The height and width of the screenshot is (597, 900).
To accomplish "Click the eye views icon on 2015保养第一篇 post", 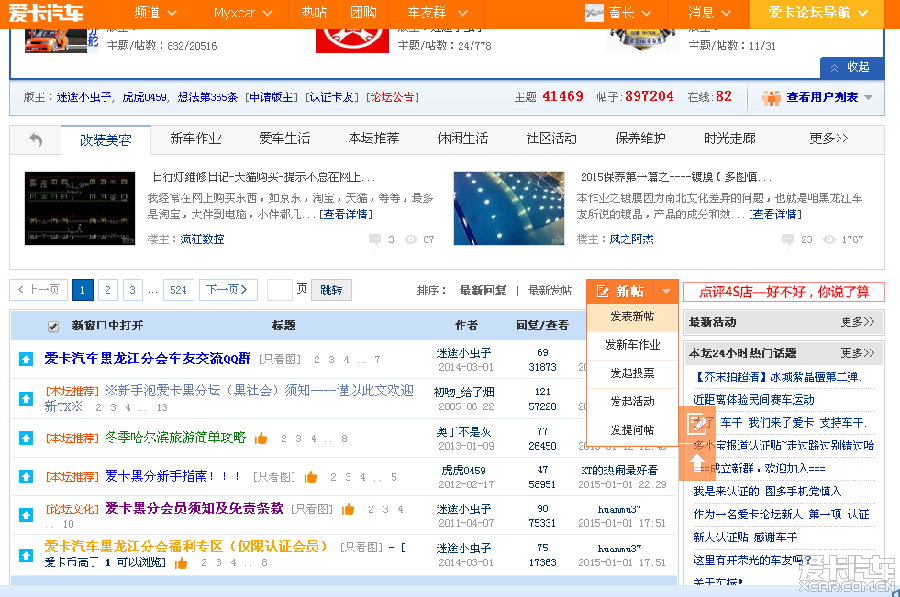I will click(829, 239).
